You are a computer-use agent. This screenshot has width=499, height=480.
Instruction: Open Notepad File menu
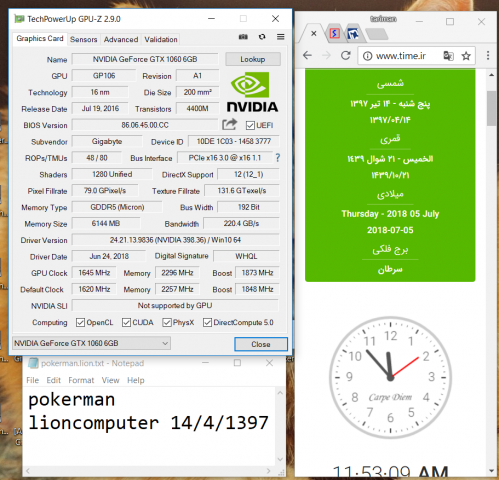tap(33, 380)
